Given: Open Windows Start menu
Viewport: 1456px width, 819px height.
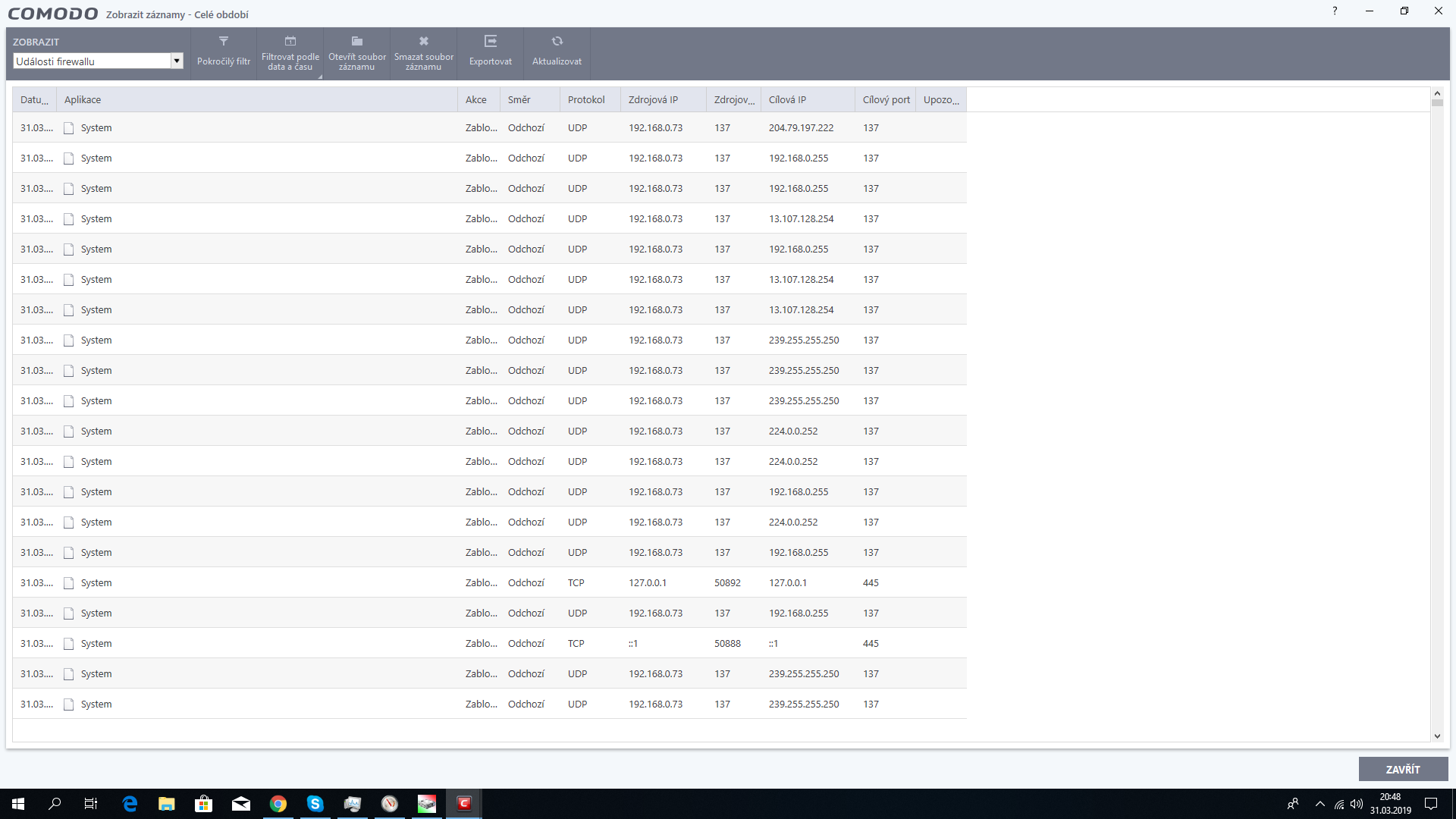Looking at the screenshot, I should click(x=18, y=804).
